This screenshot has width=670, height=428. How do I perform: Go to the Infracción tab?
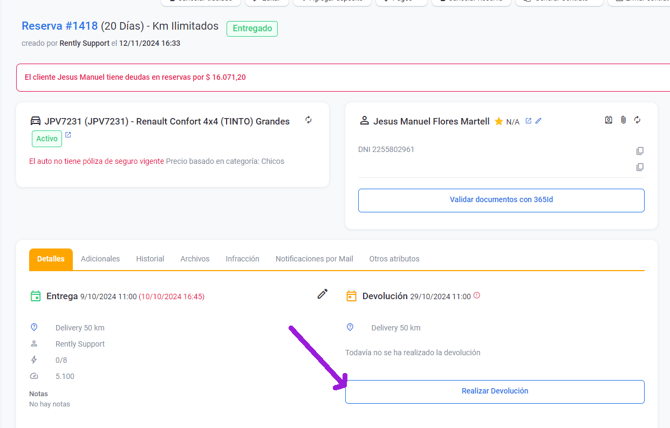pos(242,259)
